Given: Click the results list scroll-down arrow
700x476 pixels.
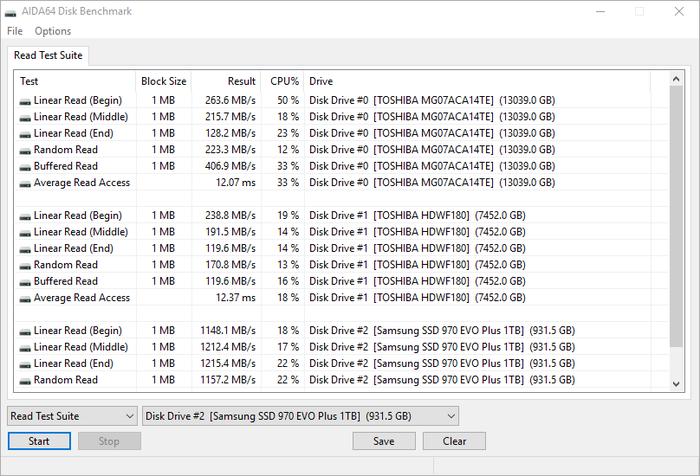Looking at the screenshot, I should (x=676, y=384).
